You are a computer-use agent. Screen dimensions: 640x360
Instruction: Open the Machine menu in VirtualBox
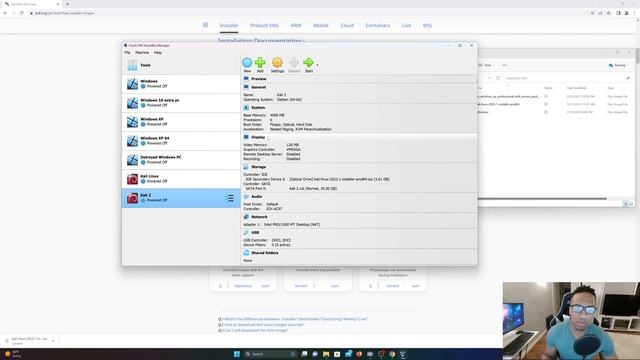(x=142, y=53)
